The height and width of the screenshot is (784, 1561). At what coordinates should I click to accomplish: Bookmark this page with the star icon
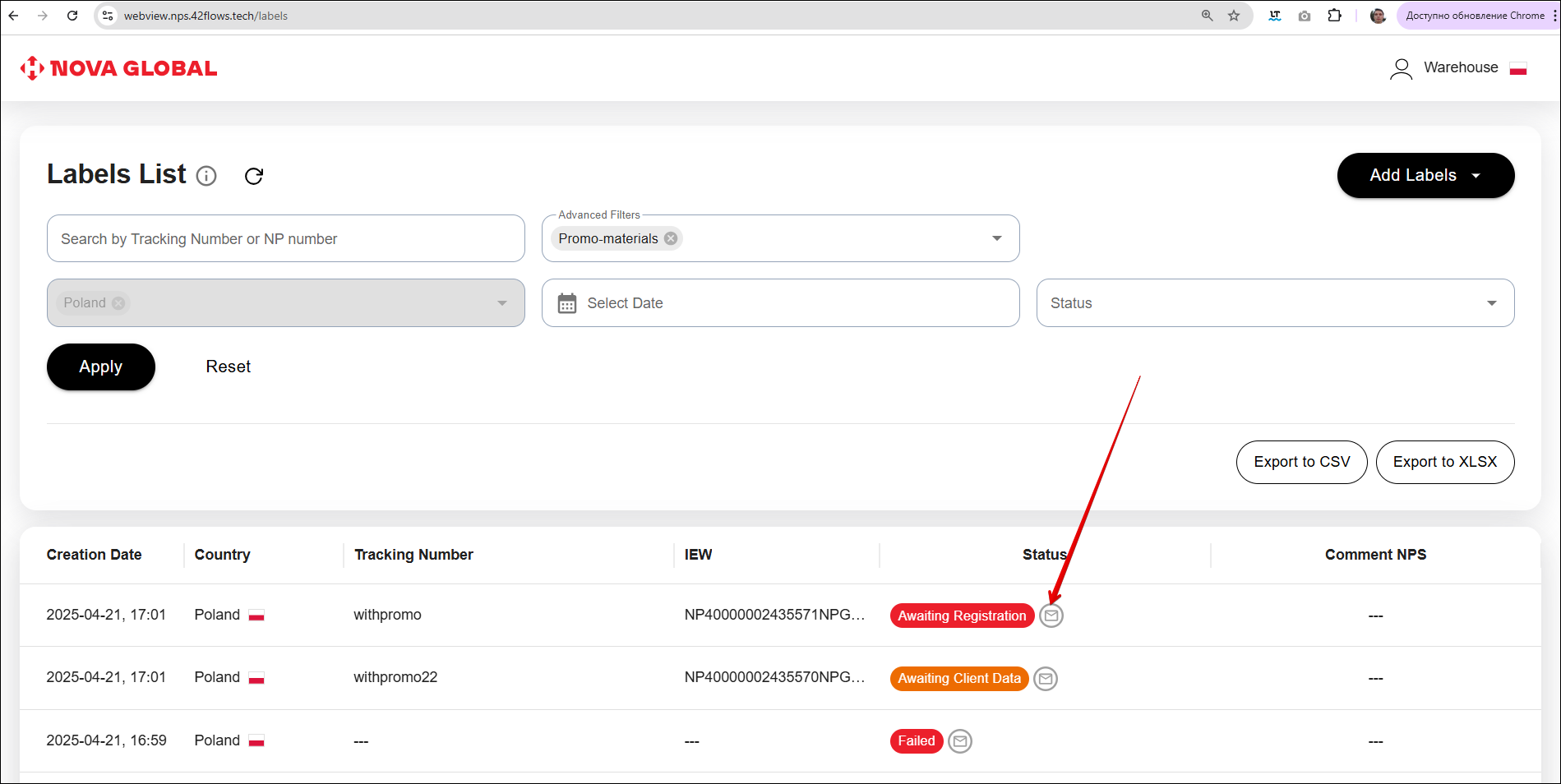(x=1234, y=16)
